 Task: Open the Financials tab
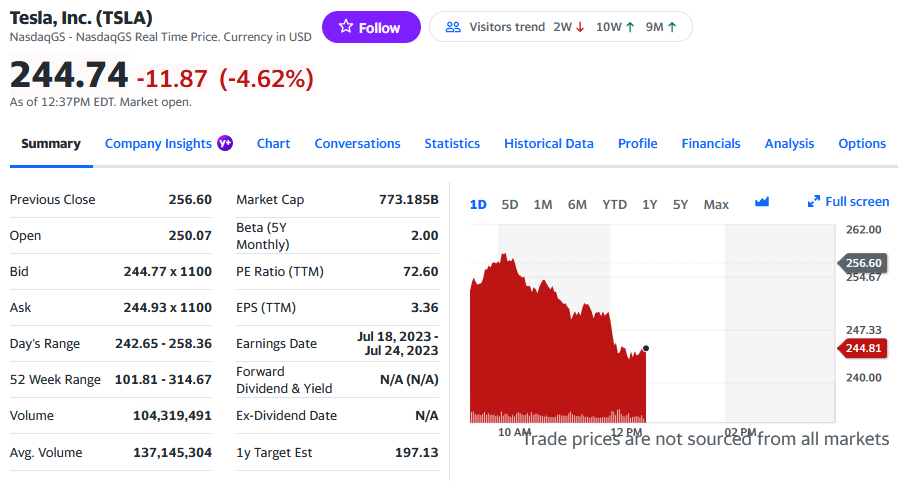click(711, 144)
